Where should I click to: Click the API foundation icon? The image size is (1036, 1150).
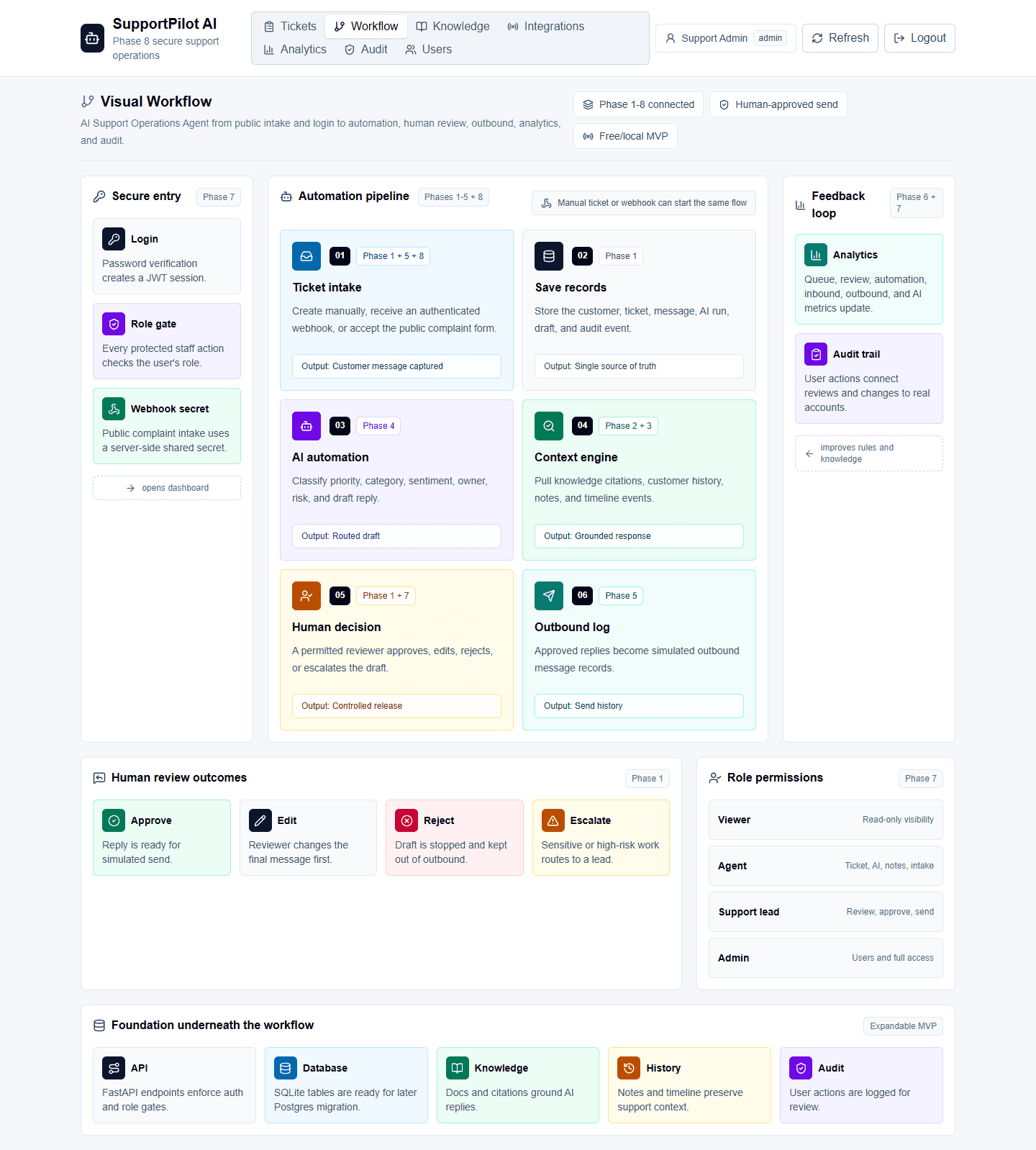click(x=114, y=1068)
